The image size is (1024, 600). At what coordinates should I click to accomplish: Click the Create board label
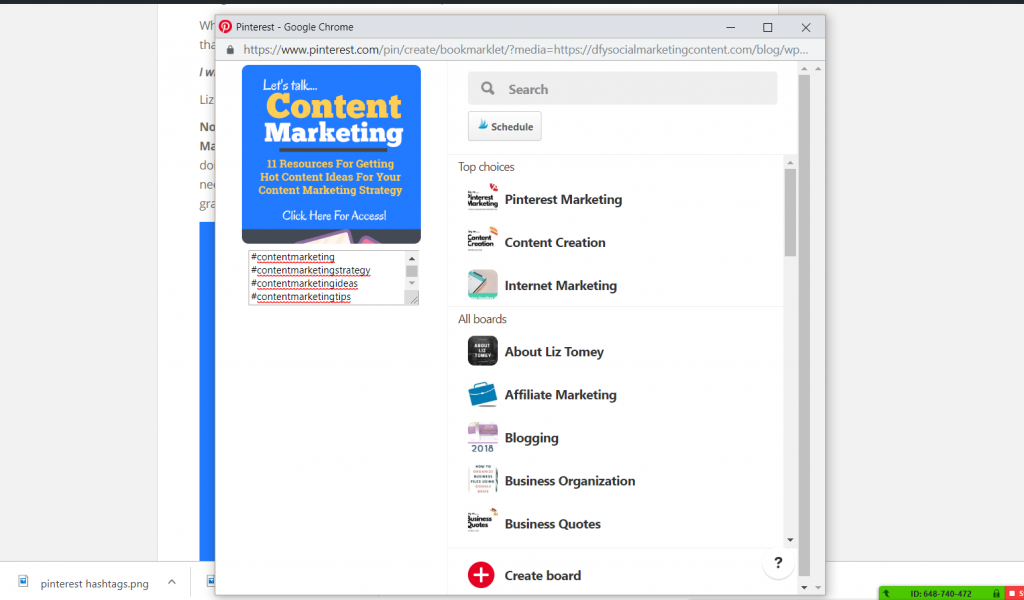pos(543,575)
